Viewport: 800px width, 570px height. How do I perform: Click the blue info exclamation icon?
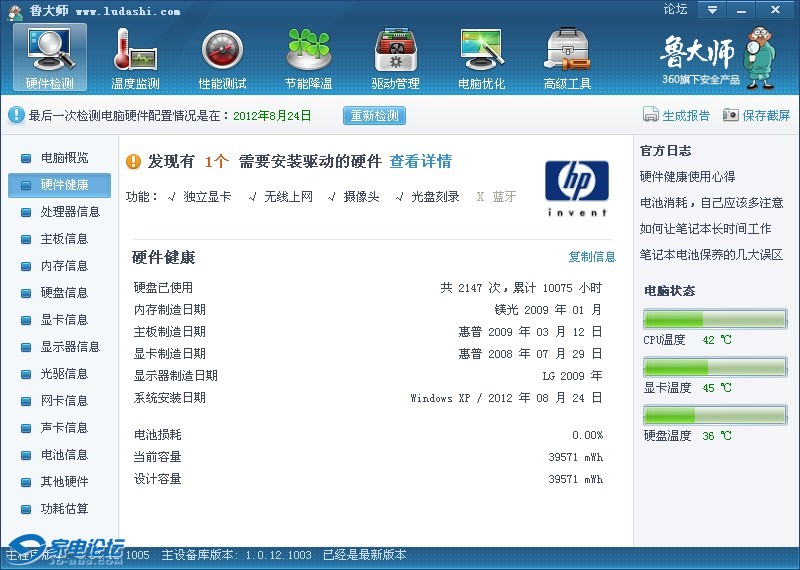coord(16,115)
